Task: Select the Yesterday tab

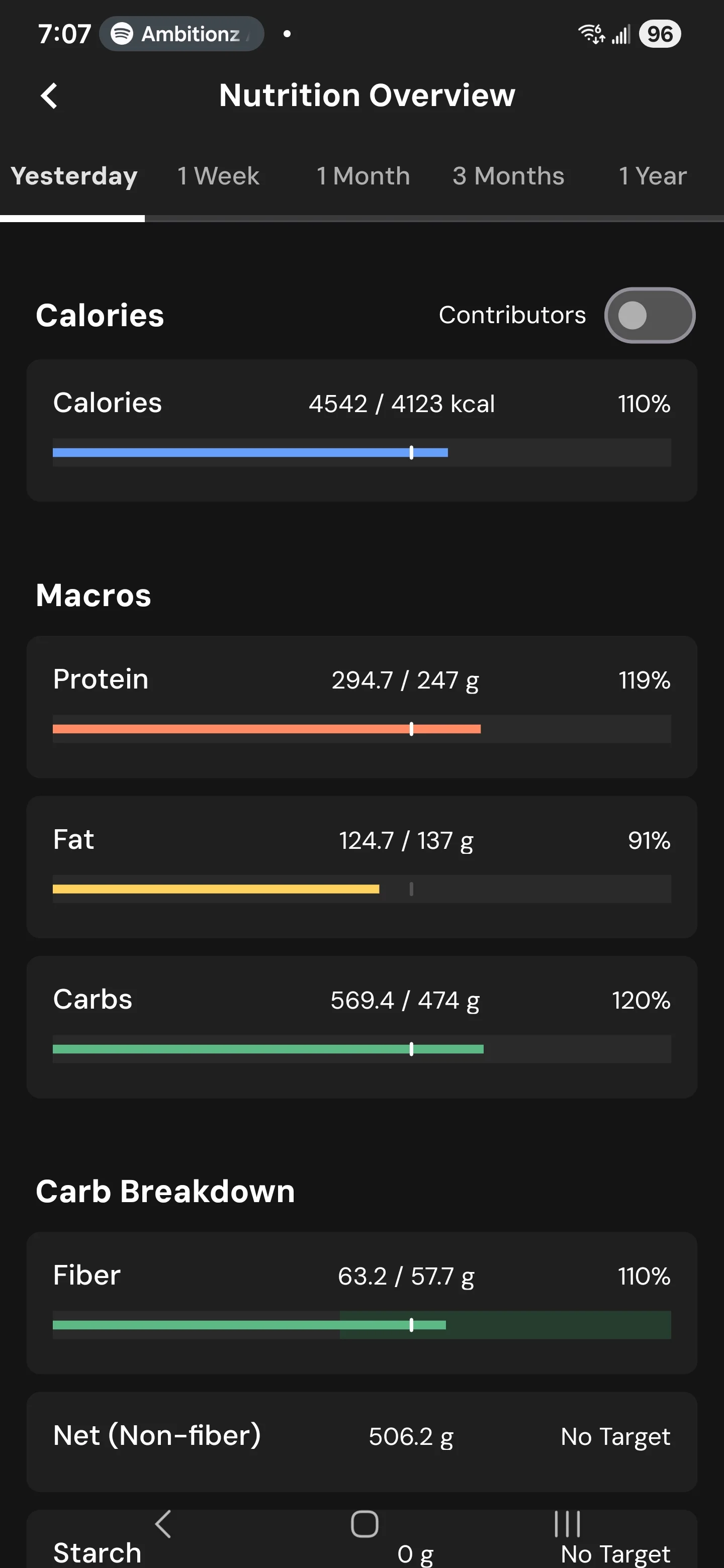Action: [x=74, y=176]
